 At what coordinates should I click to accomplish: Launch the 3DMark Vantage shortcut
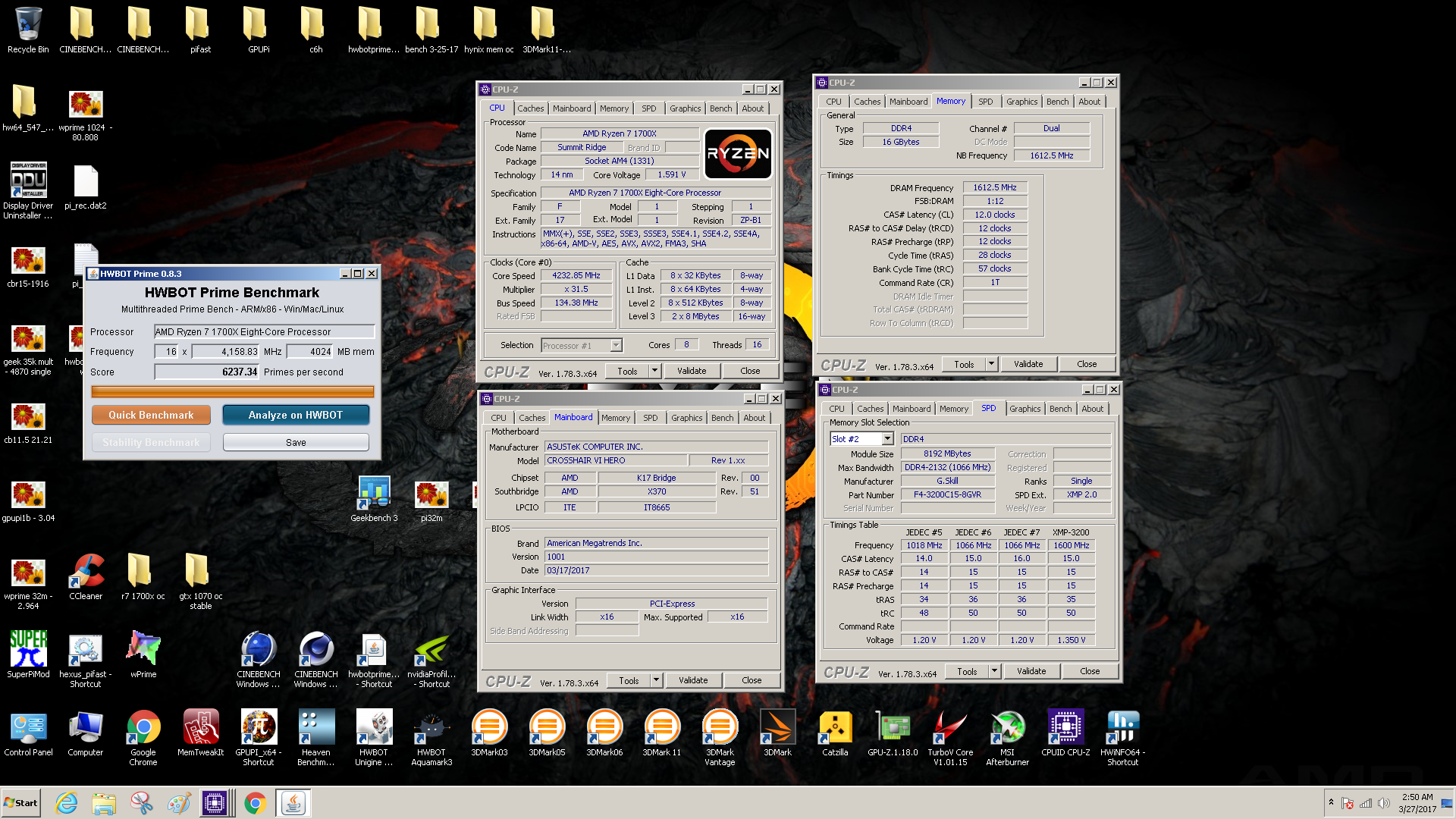coord(720,737)
